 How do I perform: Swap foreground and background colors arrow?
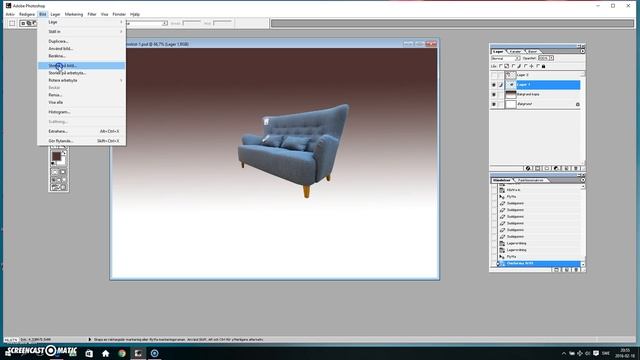coord(64,153)
